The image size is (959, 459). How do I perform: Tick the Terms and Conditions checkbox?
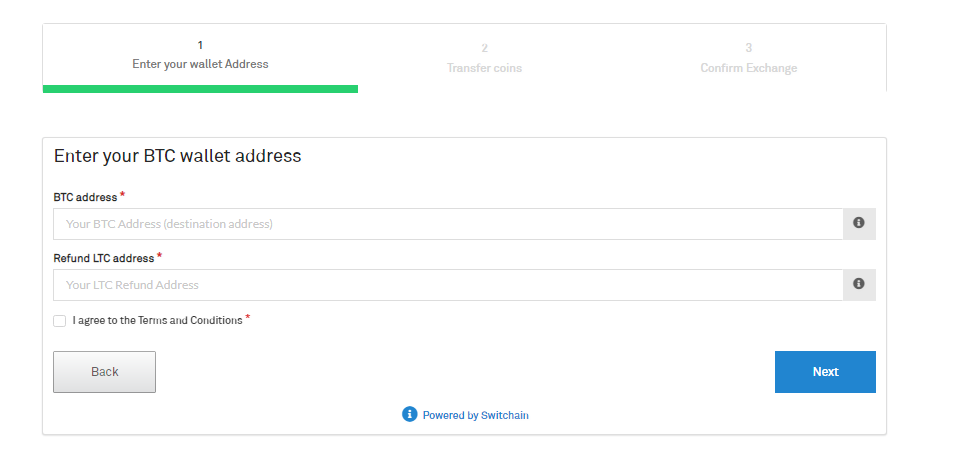click(x=59, y=321)
